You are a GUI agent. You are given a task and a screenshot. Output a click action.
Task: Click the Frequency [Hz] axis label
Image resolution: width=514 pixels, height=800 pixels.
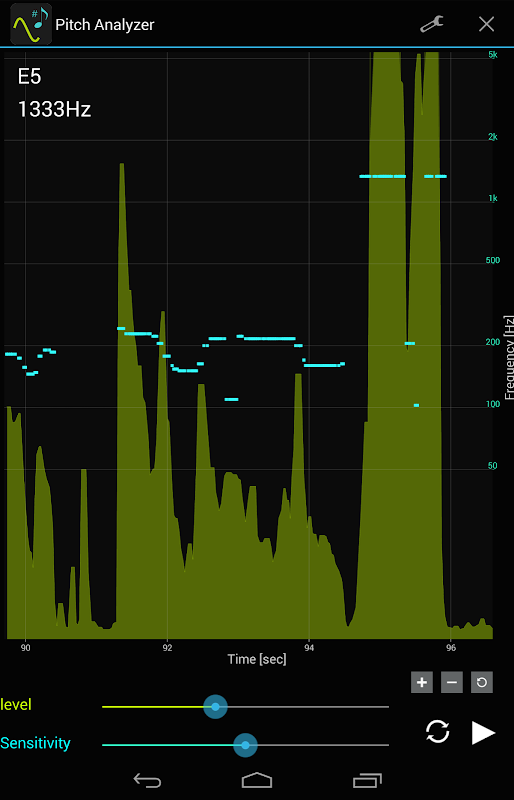(509, 357)
